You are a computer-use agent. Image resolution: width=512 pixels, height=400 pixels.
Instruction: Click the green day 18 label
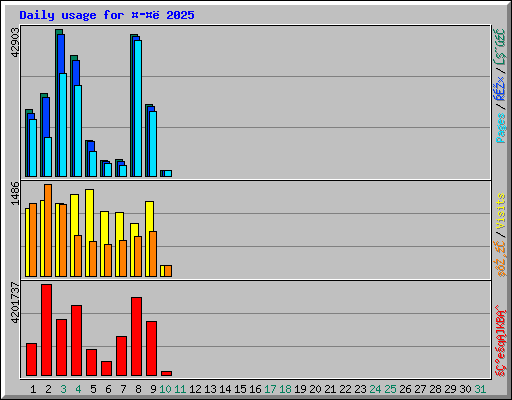click(x=285, y=389)
